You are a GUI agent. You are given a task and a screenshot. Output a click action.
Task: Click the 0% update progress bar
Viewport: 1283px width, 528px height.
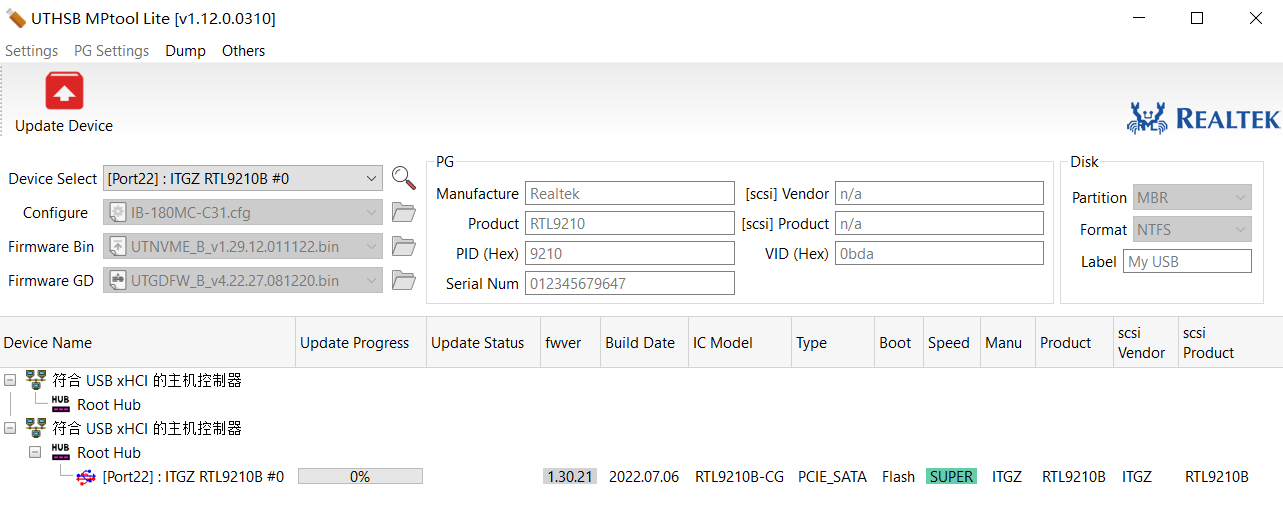(360, 477)
